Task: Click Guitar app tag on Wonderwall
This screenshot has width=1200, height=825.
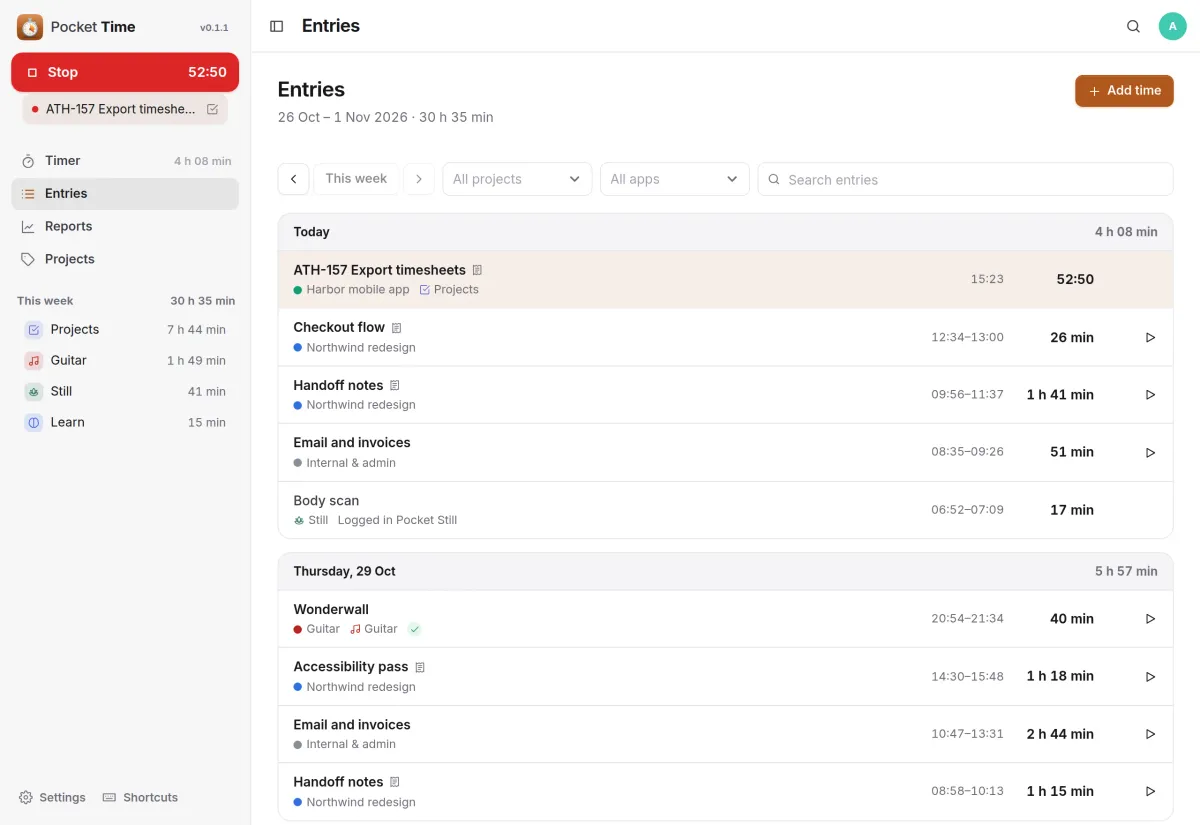Action: pyautogui.click(x=374, y=629)
